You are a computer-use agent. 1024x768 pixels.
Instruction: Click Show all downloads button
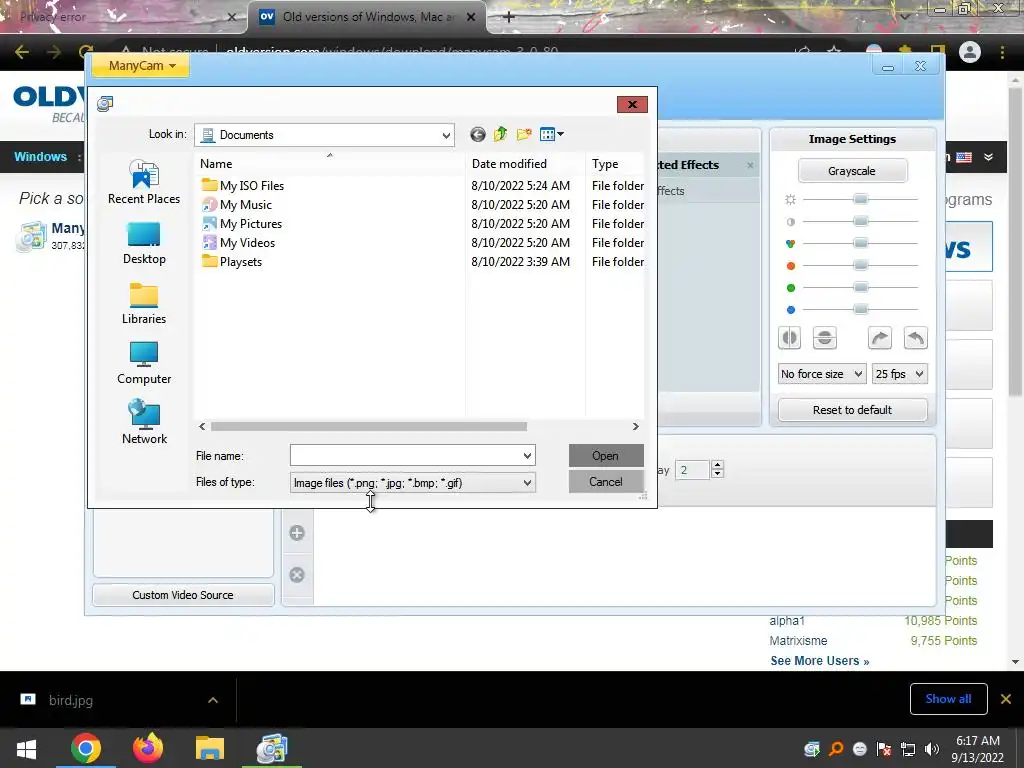948,699
